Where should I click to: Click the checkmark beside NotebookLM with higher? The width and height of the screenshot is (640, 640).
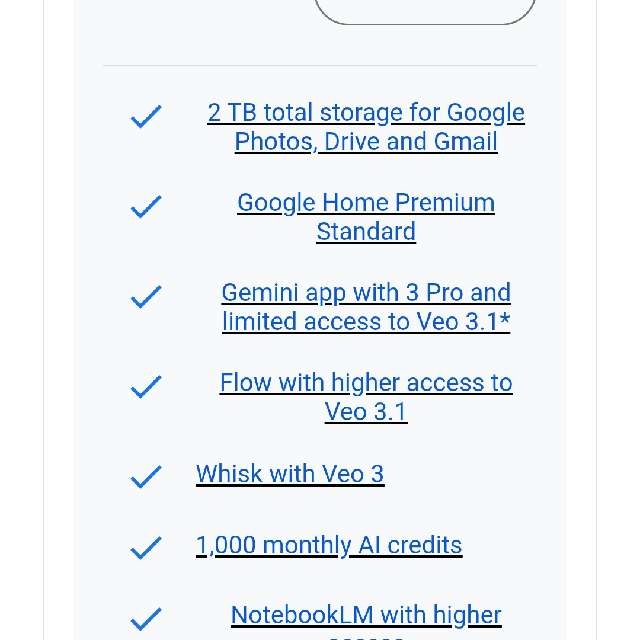coord(146,619)
